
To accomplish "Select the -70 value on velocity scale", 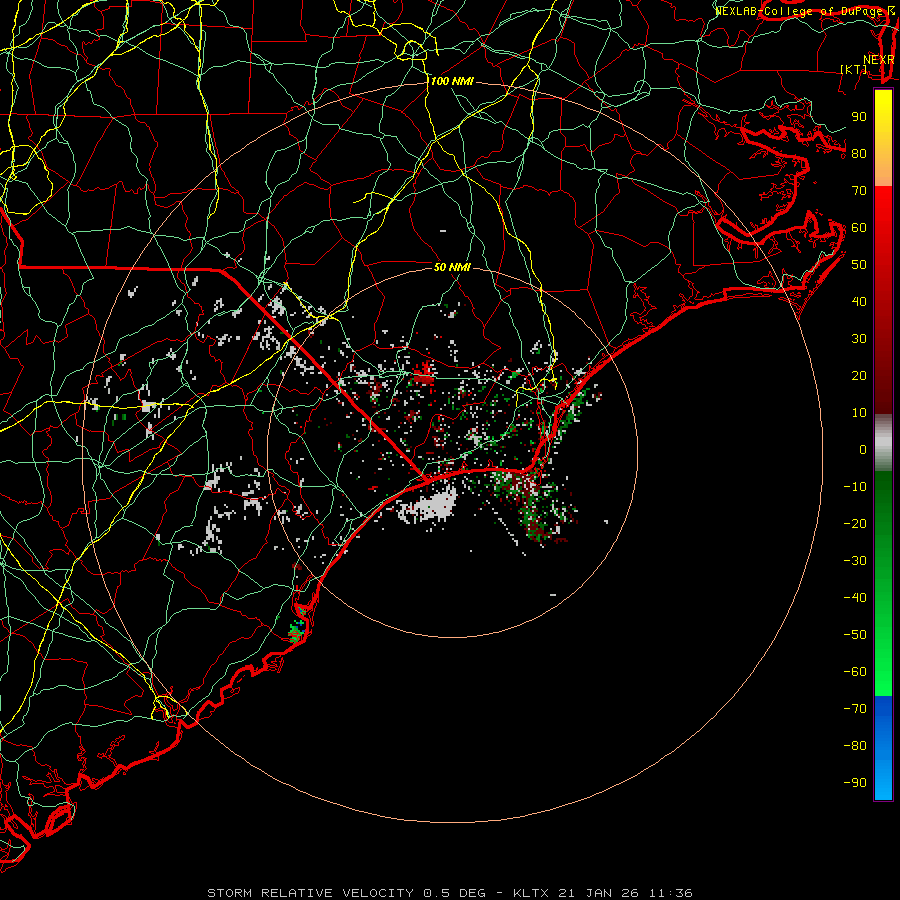I will click(855, 708).
